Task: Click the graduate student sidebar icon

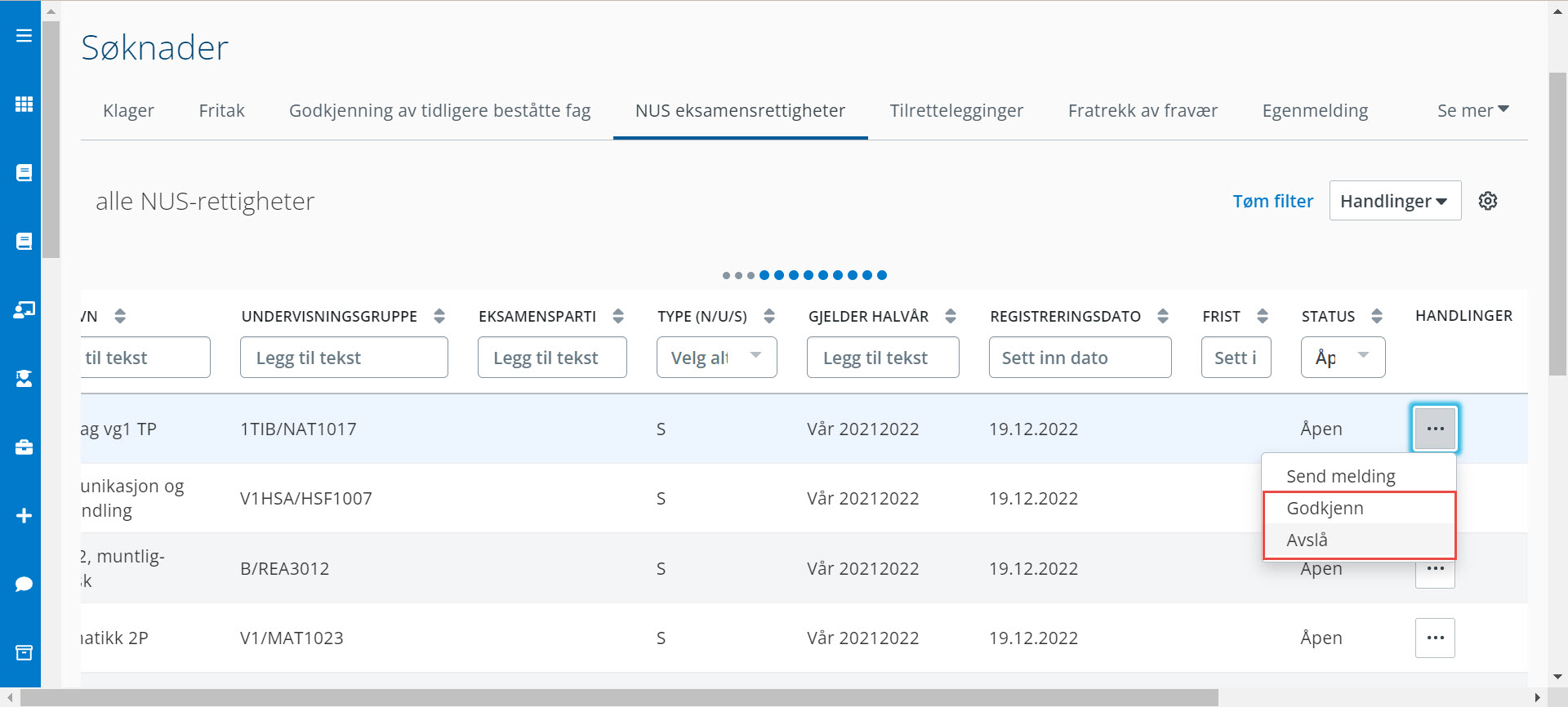Action: click(24, 378)
